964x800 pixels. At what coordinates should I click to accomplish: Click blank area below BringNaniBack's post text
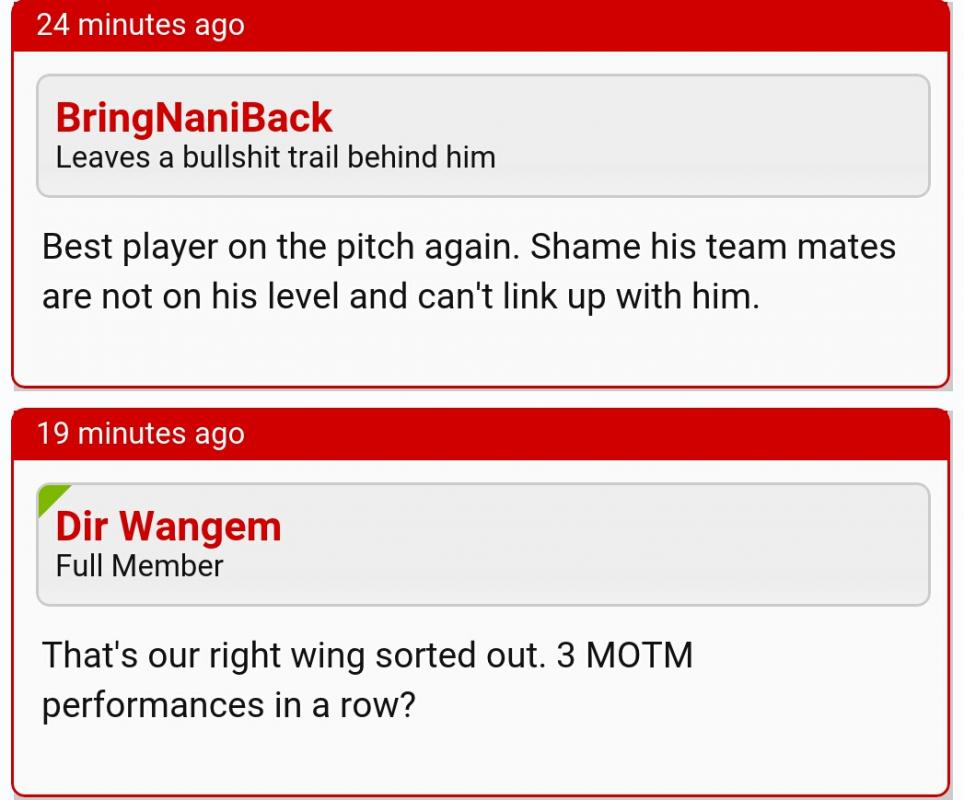[480, 350]
